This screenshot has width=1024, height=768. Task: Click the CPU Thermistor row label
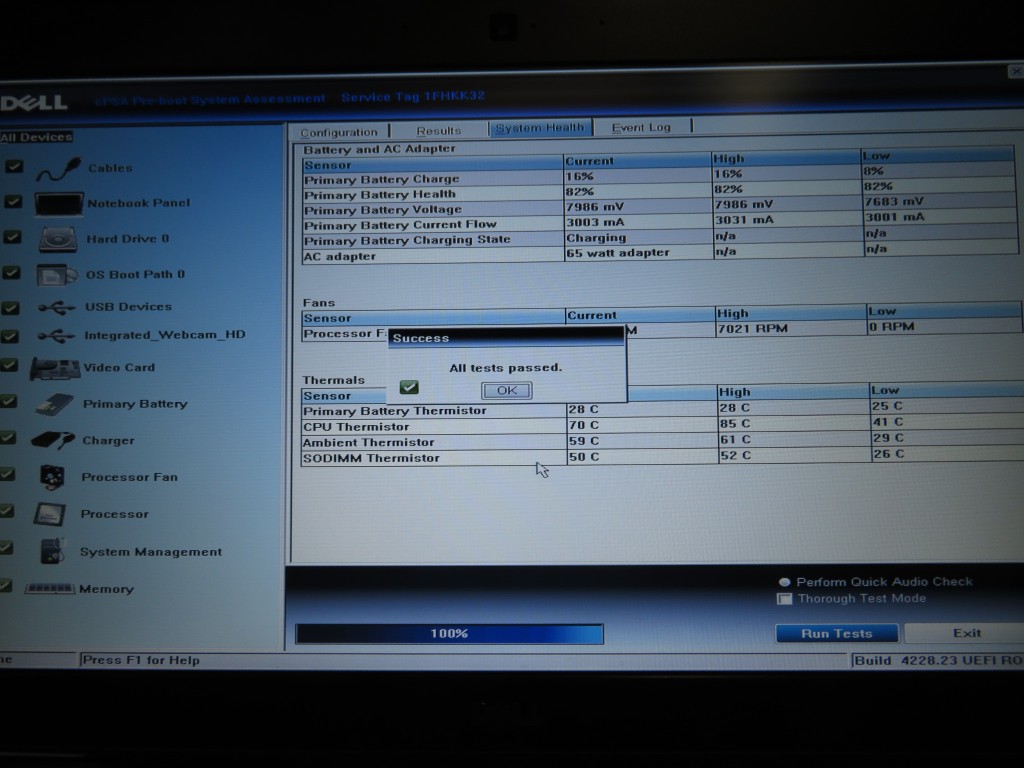(356, 426)
